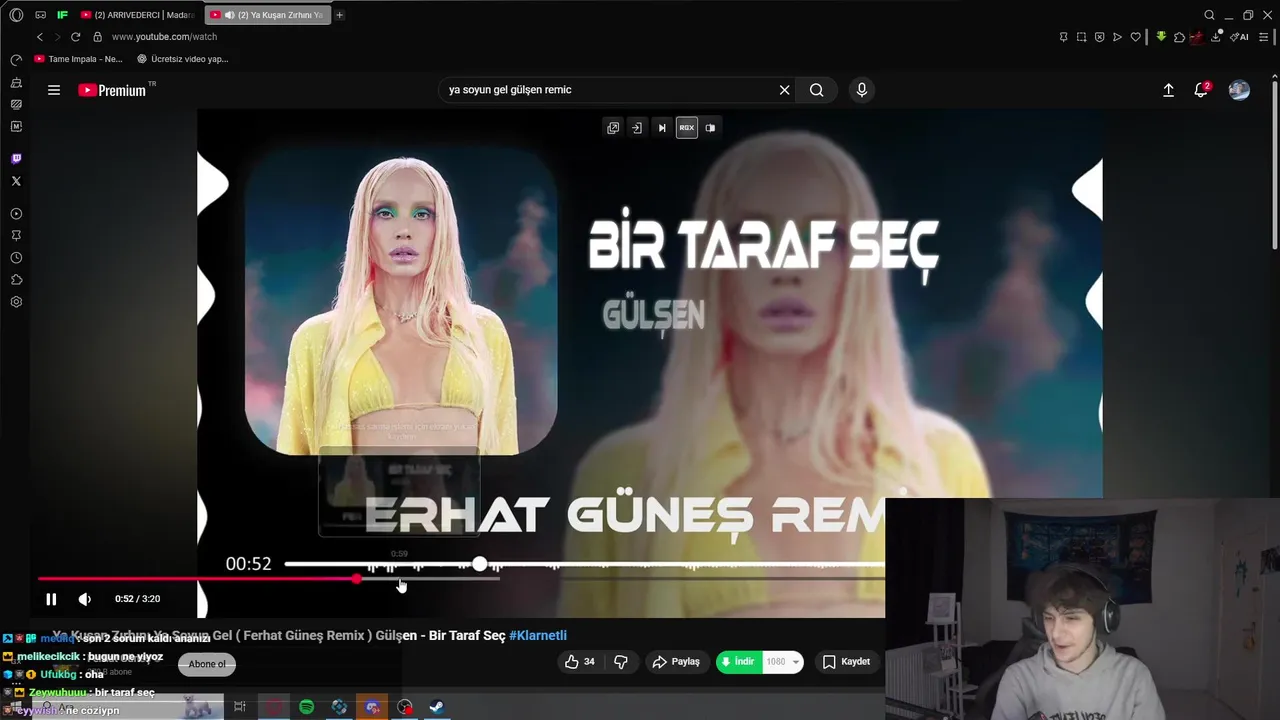1280x720 pixels.
Task: Open the Opera main menu logo
Action: click(x=16, y=15)
